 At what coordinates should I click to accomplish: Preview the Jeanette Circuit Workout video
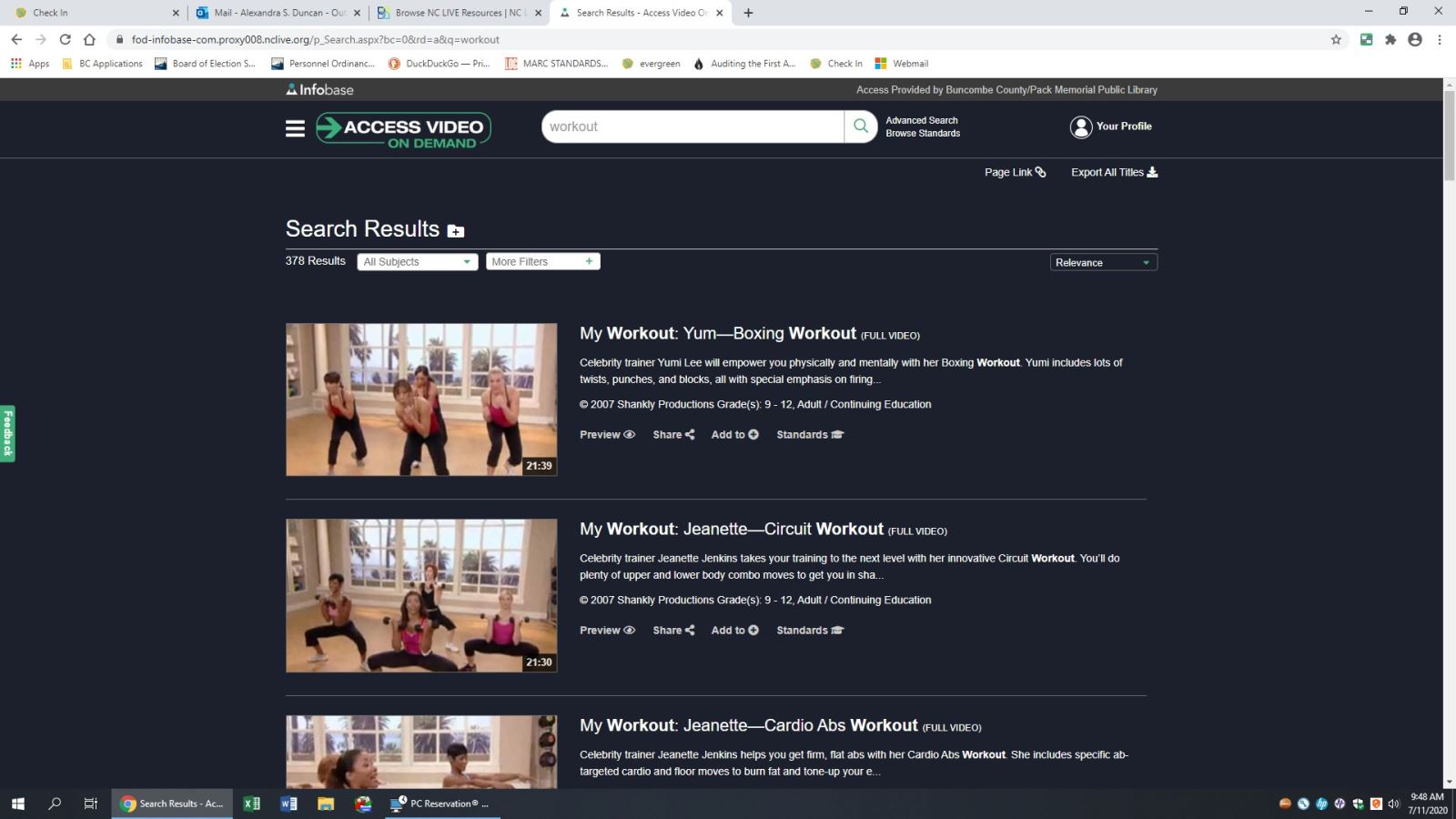coord(607,631)
